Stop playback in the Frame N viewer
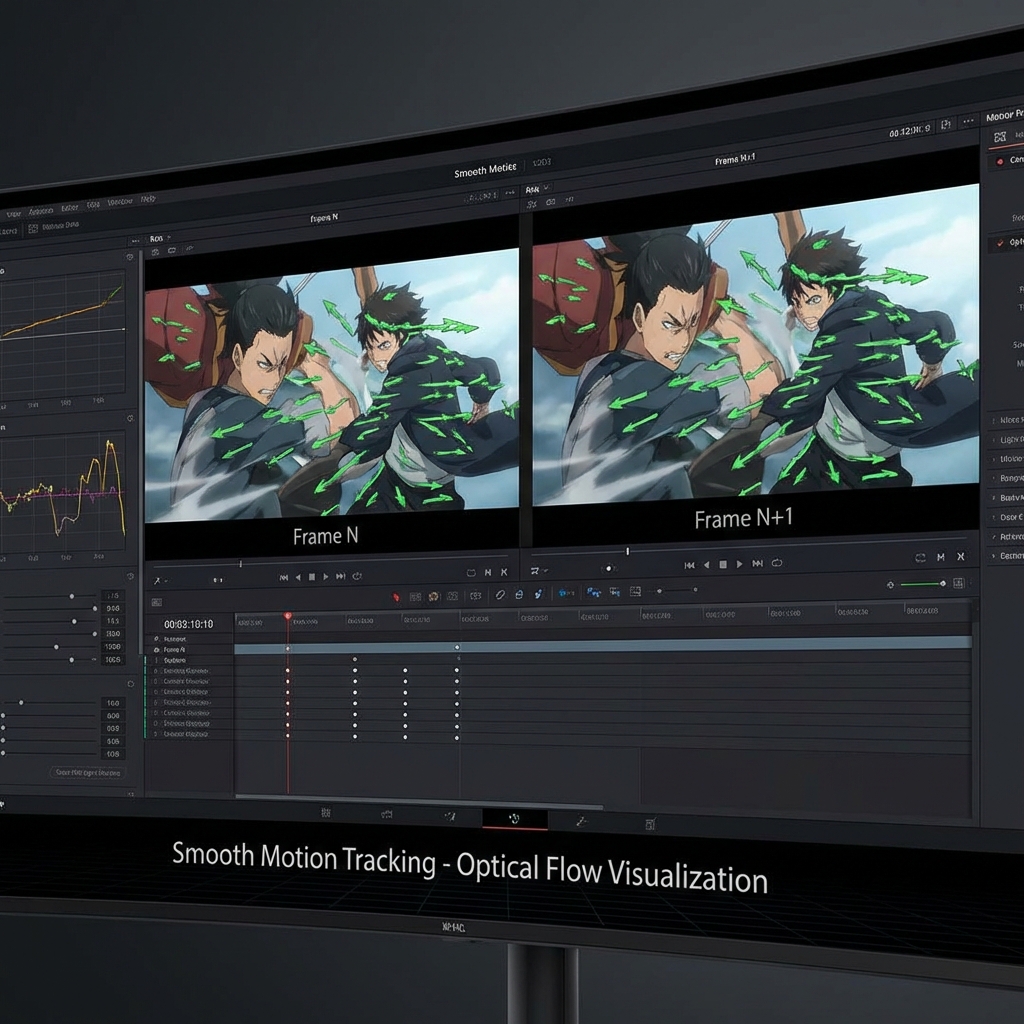The image size is (1024, 1024). pyautogui.click(x=312, y=577)
